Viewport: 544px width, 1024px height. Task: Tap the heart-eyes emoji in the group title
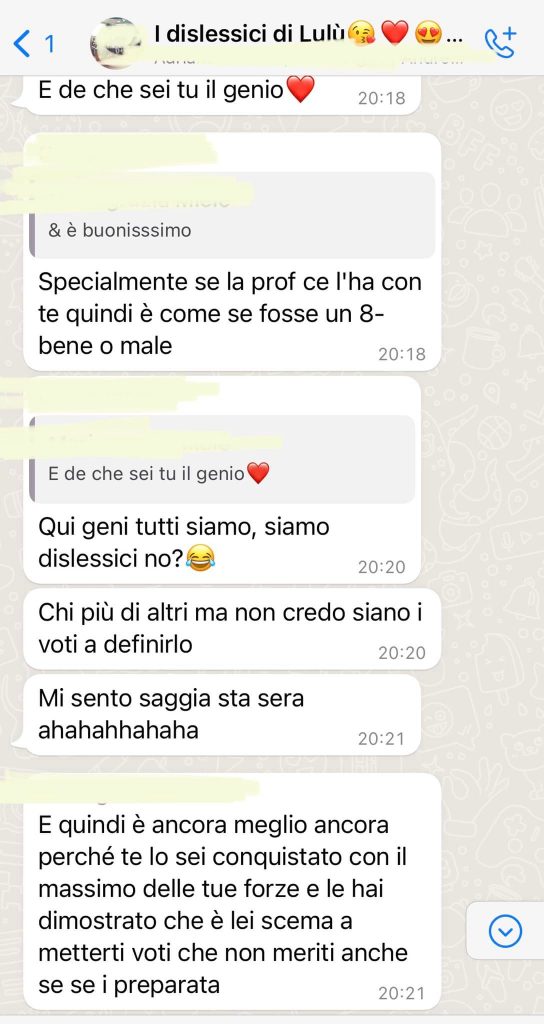click(428, 33)
